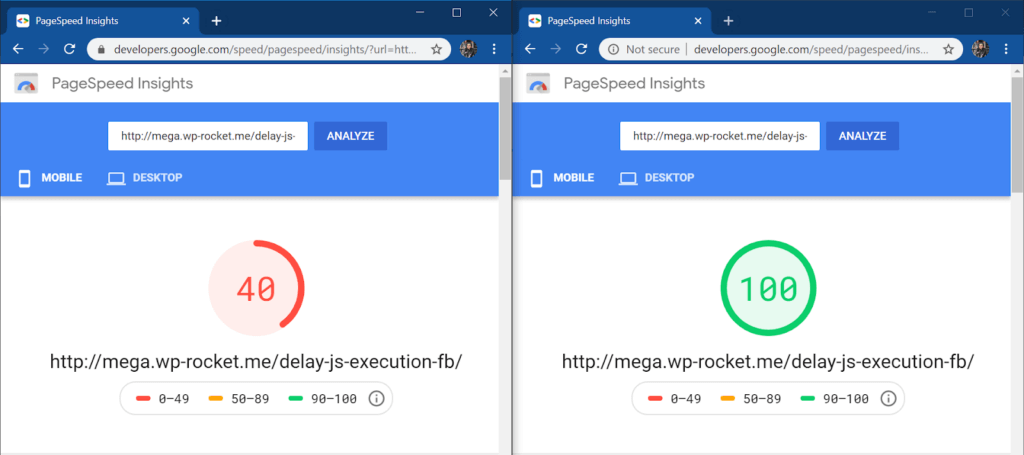1024x455 pixels.
Task: Select MOBILE tab in right window
Action: pos(562,178)
